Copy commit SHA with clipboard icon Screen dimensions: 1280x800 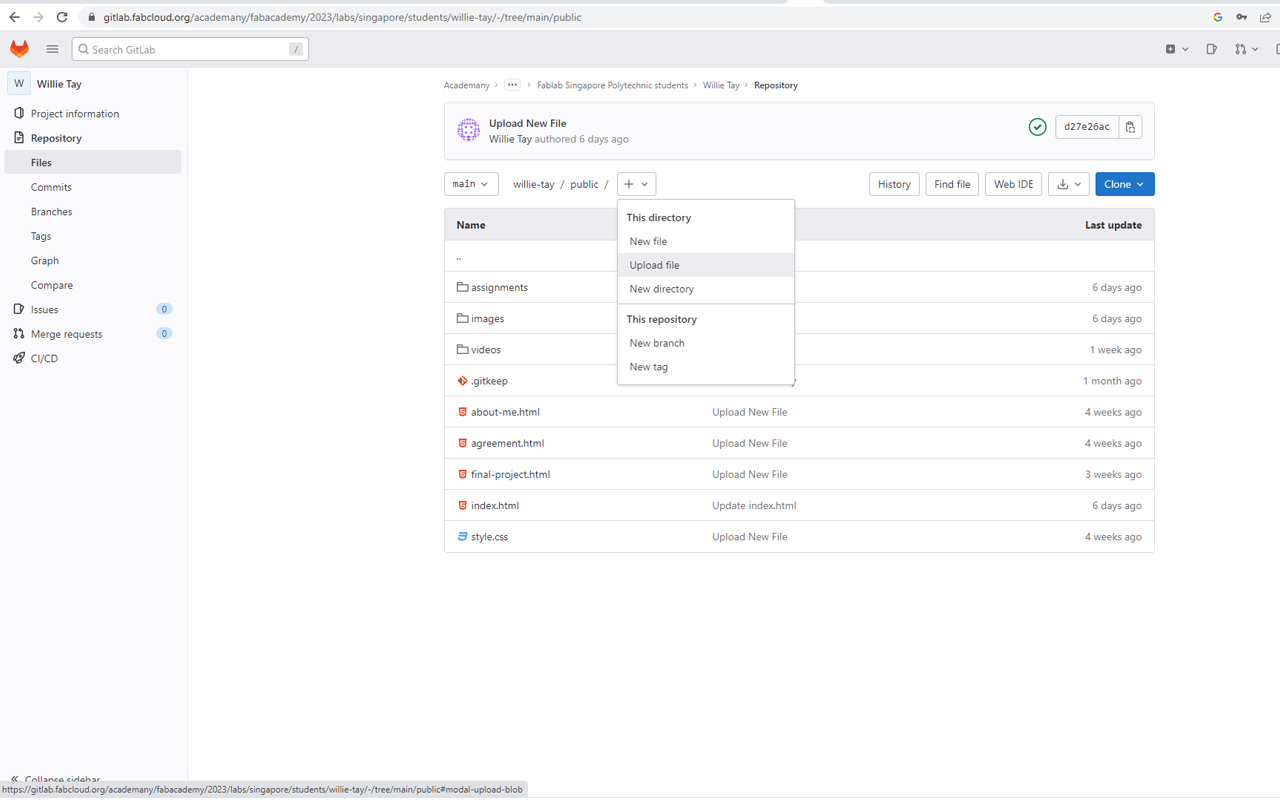(1130, 127)
